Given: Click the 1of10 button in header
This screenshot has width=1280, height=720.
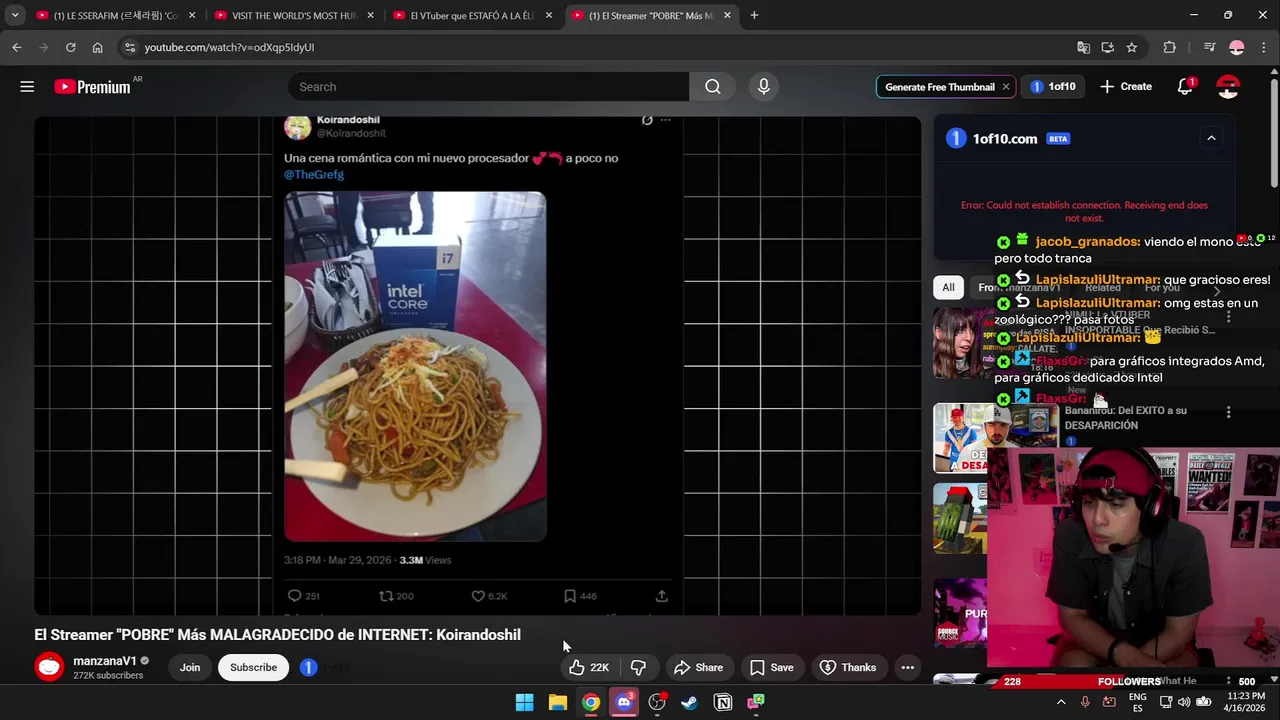Looking at the screenshot, I should [1053, 87].
